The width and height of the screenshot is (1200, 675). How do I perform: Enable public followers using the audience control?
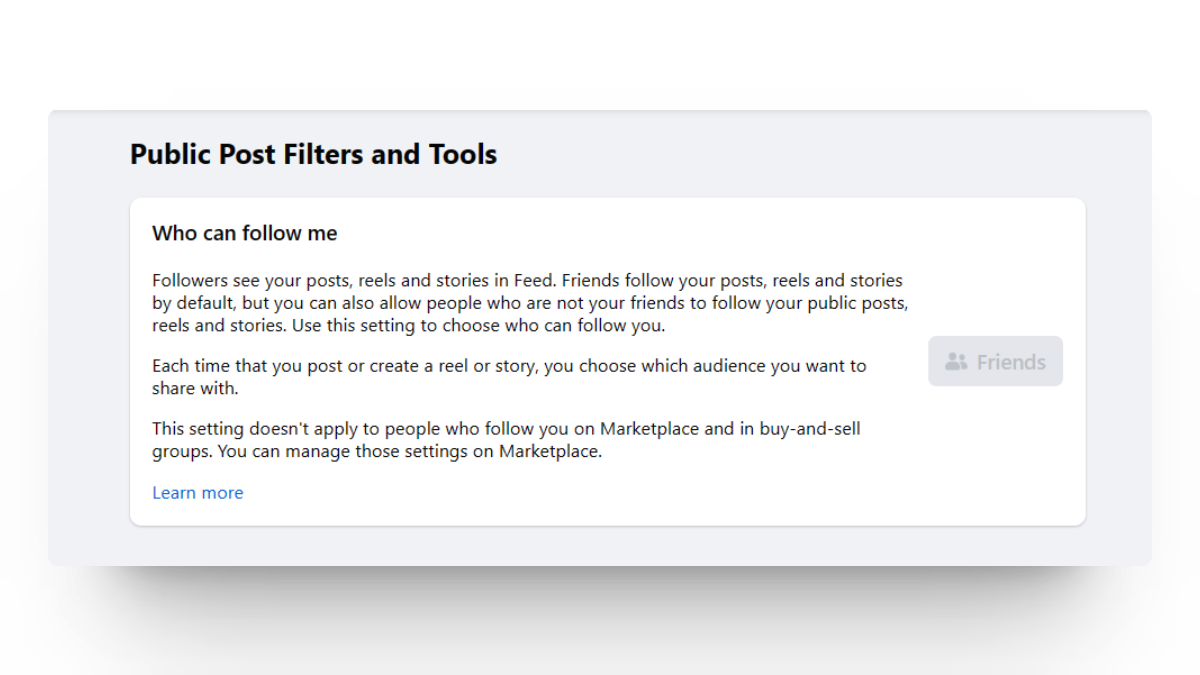pyautogui.click(x=995, y=361)
